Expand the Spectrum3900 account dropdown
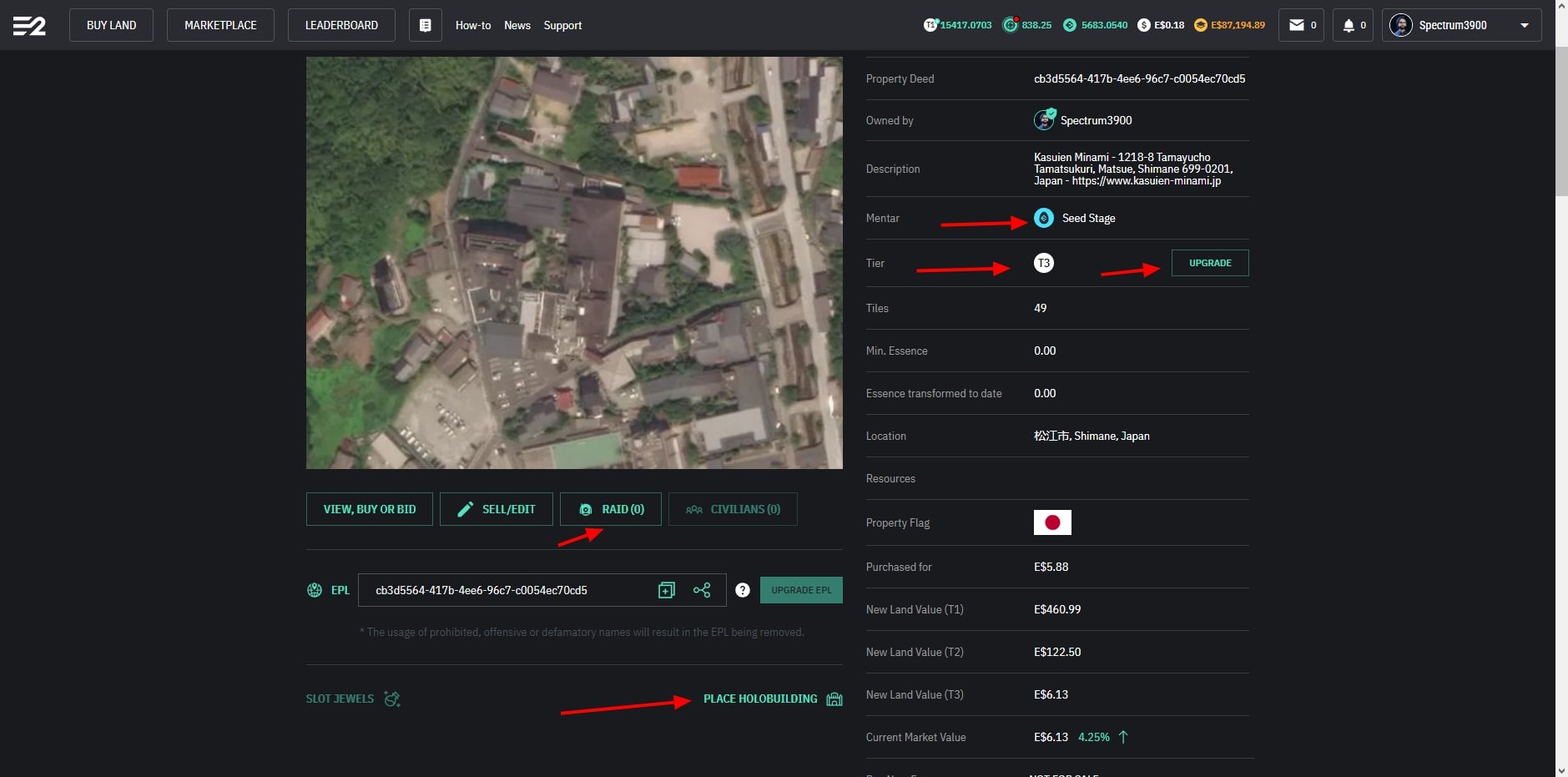 pyautogui.click(x=1524, y=25)
